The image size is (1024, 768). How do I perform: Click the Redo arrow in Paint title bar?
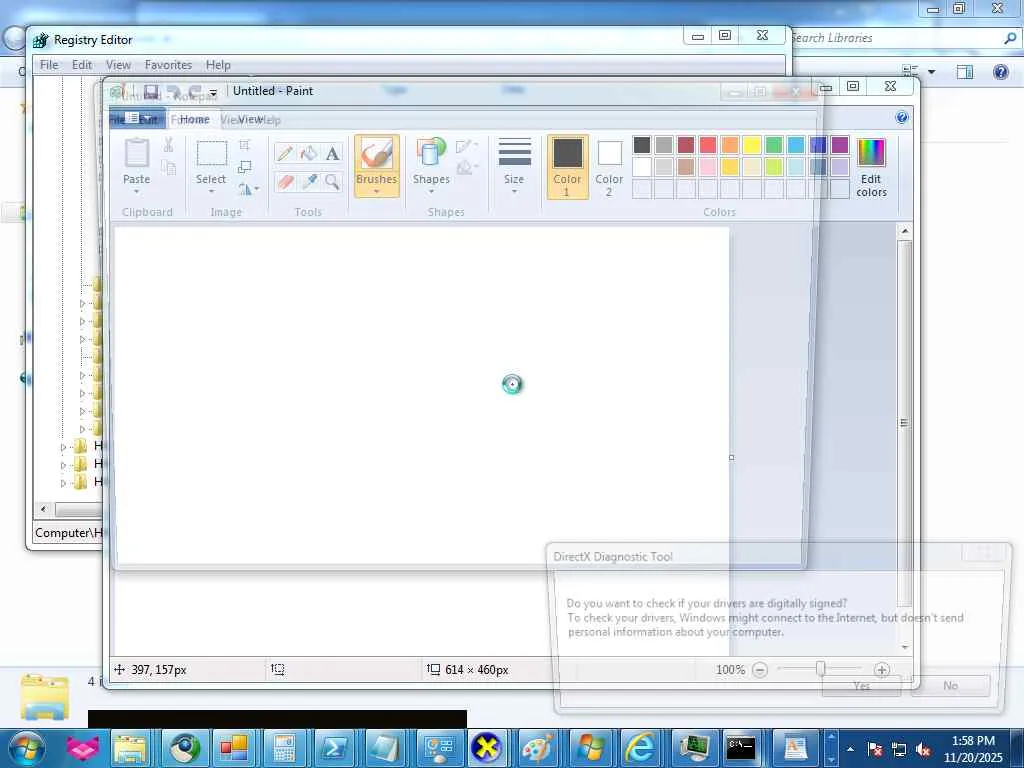194,91
